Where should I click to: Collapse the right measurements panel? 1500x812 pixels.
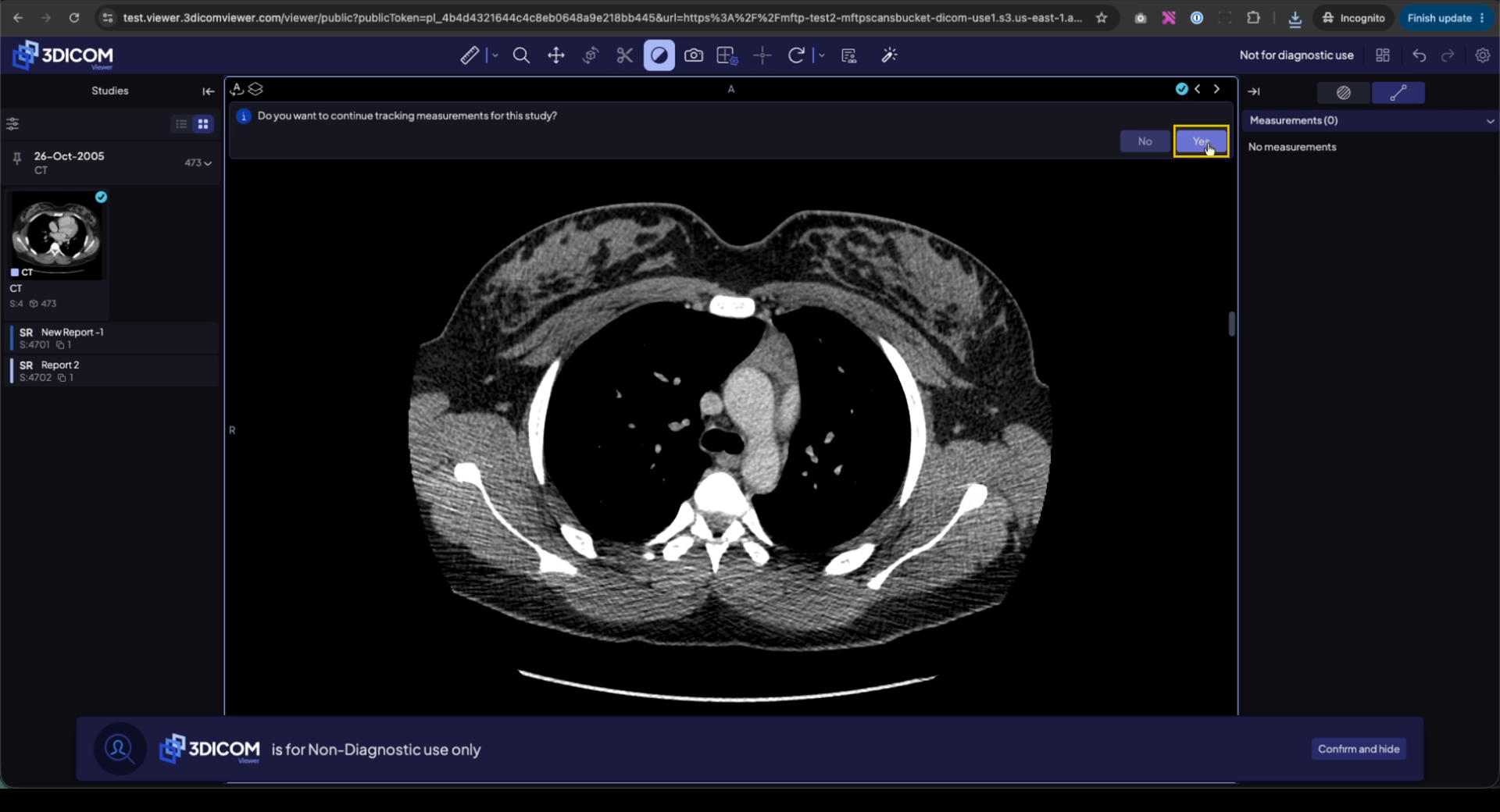tap(1254, 91)
